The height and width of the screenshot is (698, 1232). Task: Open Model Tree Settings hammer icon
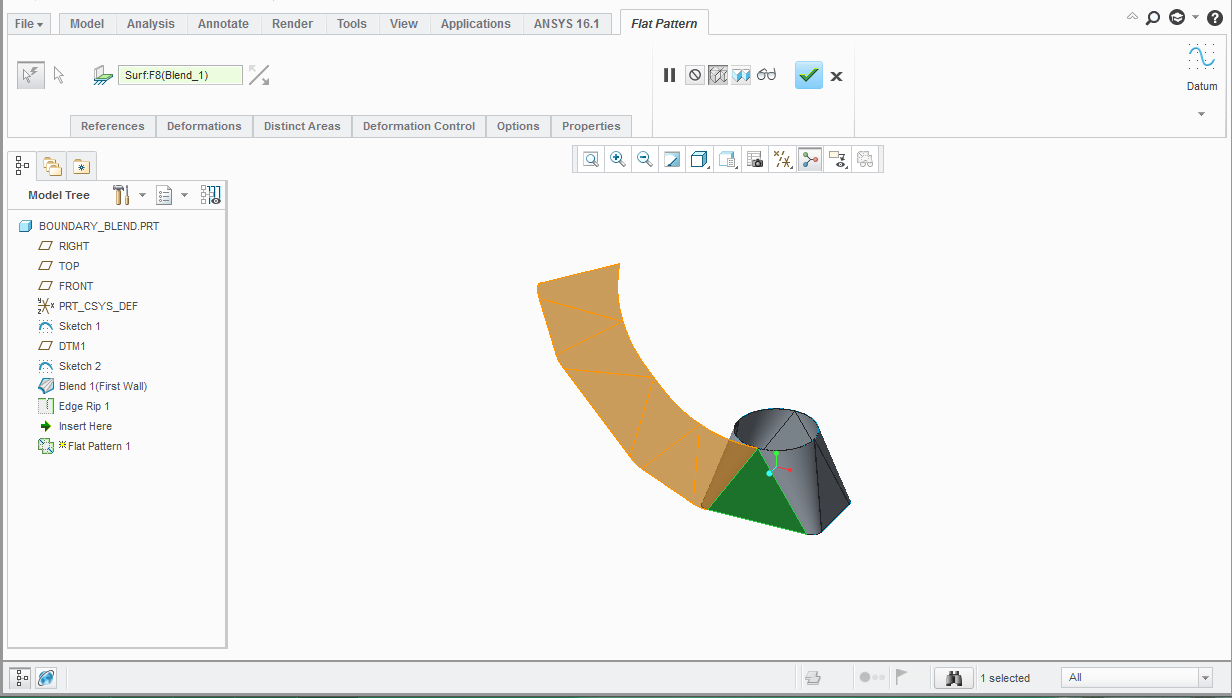pyautogui.click(x=122, y=195)
